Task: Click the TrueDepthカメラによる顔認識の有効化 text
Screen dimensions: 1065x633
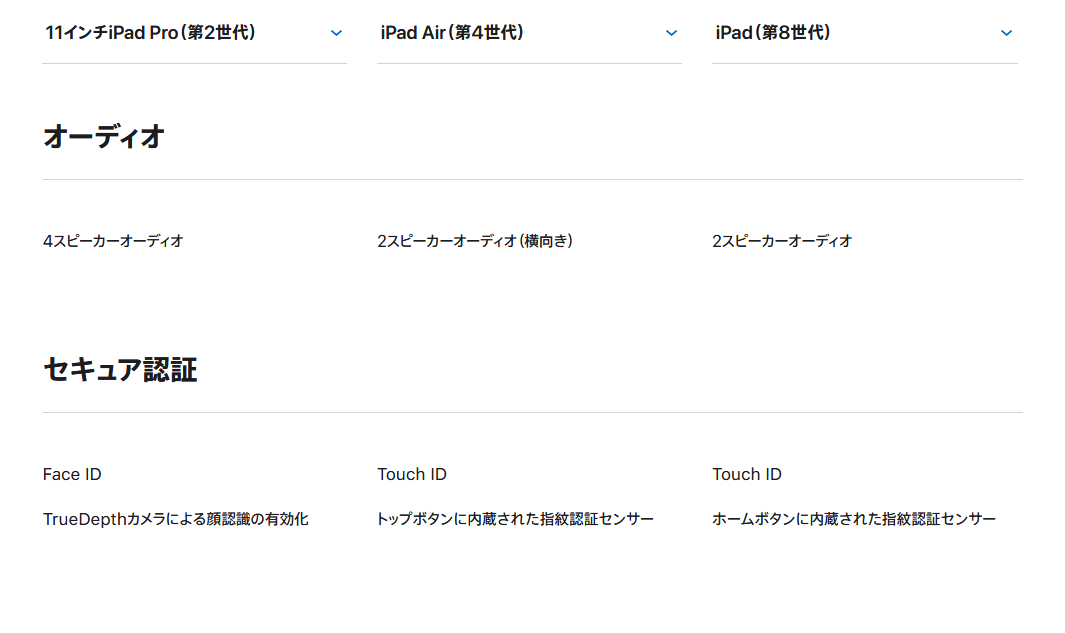Action: [176, 519]
